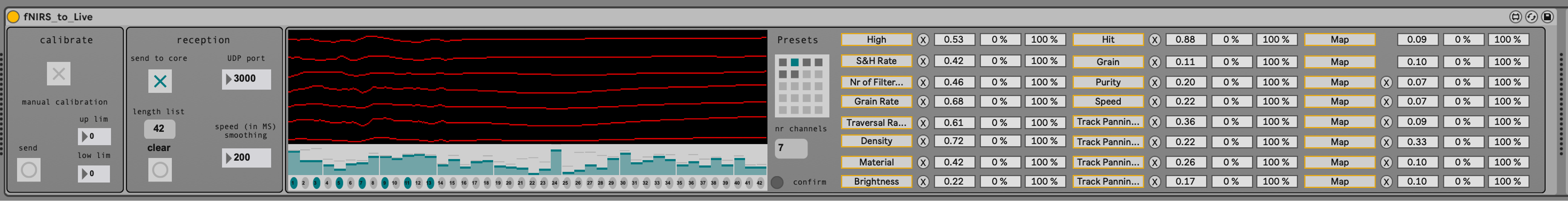Image resolution: width=1568 pixels, height=201 pixels.
Task: Click the up lim number box
Action: tap(94, 137)
